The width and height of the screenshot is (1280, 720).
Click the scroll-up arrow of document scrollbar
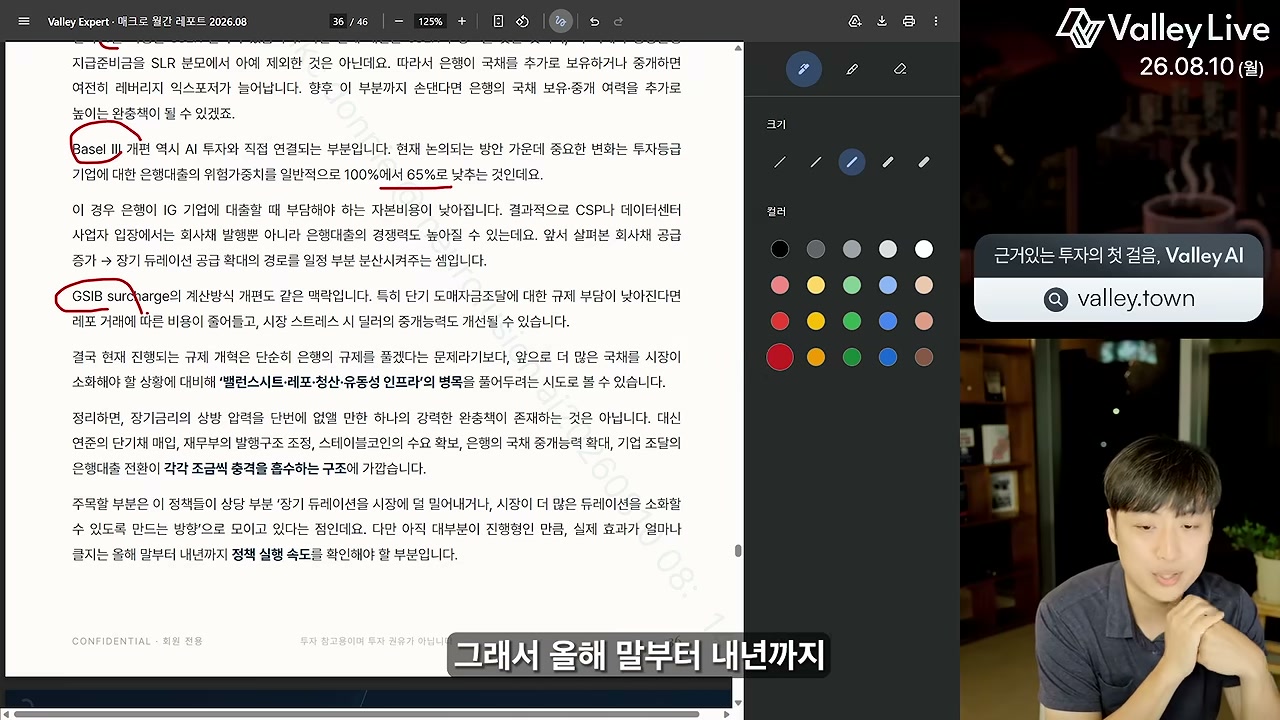point(738,47)
